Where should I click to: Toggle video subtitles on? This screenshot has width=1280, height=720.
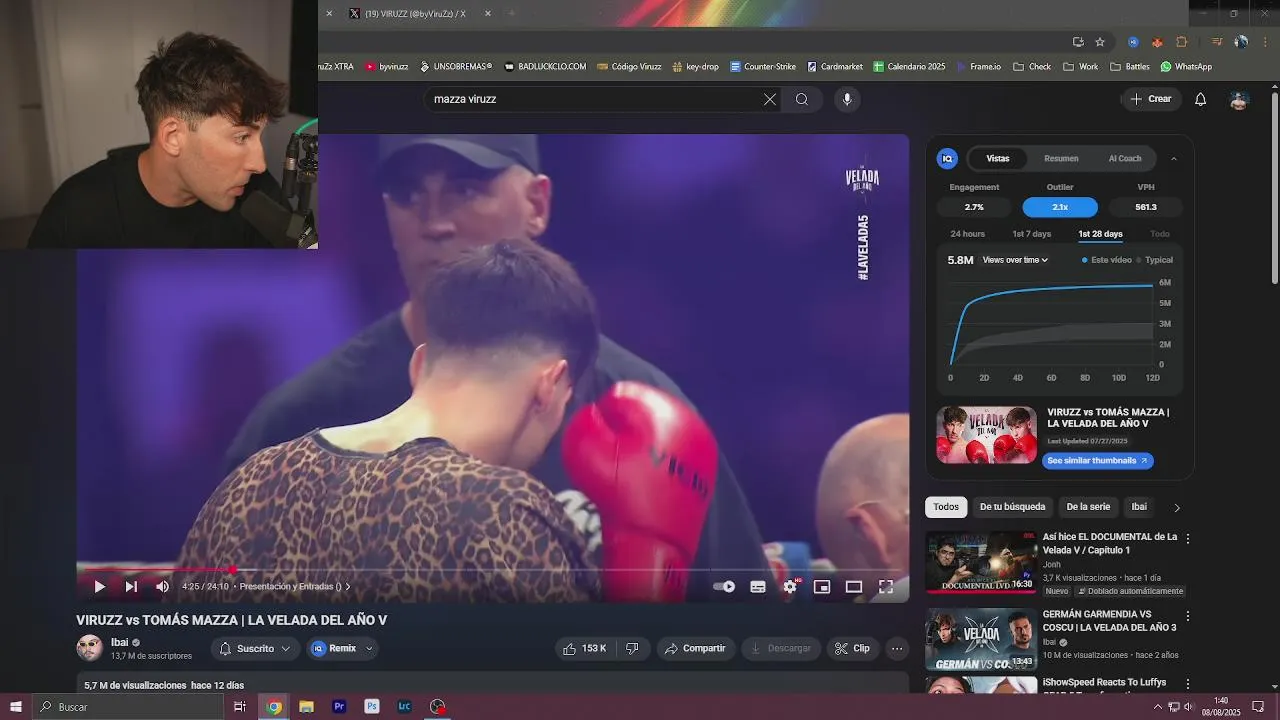(758, 587)
